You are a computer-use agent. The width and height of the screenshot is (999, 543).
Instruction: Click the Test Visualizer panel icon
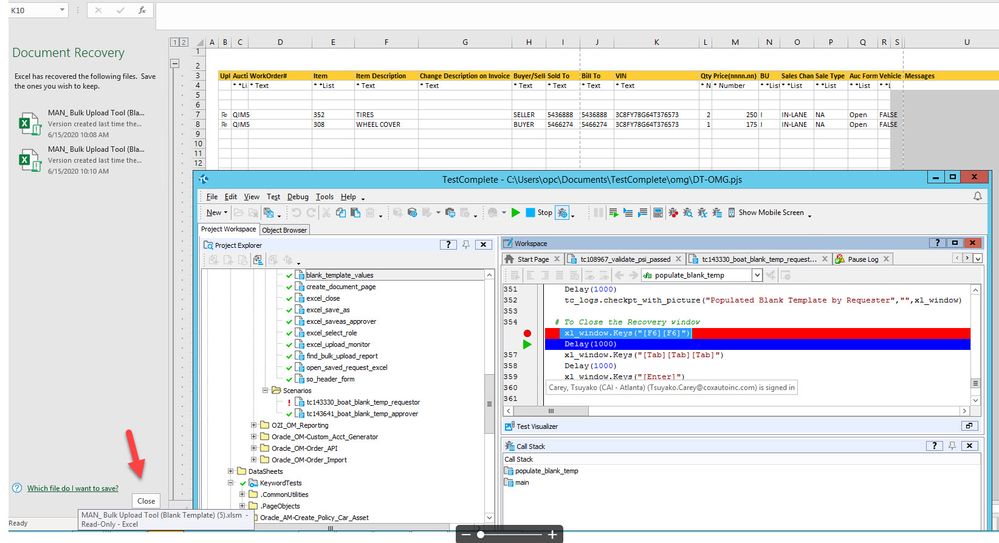(x=509, y=425)
